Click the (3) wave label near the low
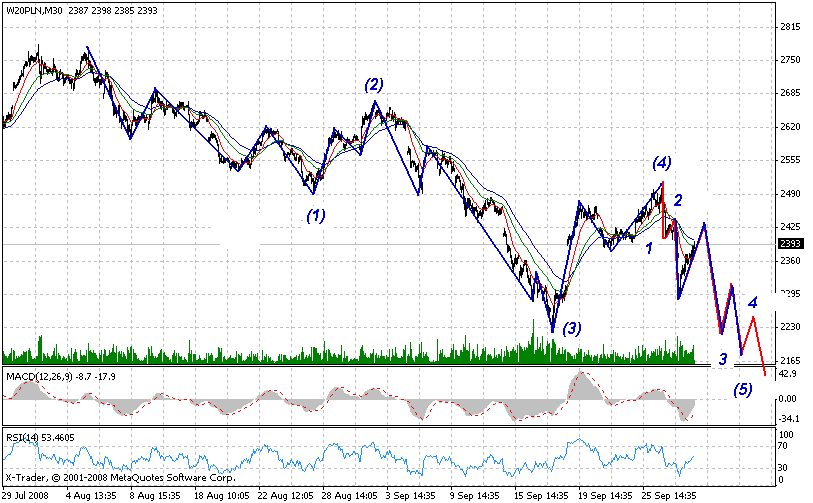Viewport: 813px width, 503px height. click(571, 327)
